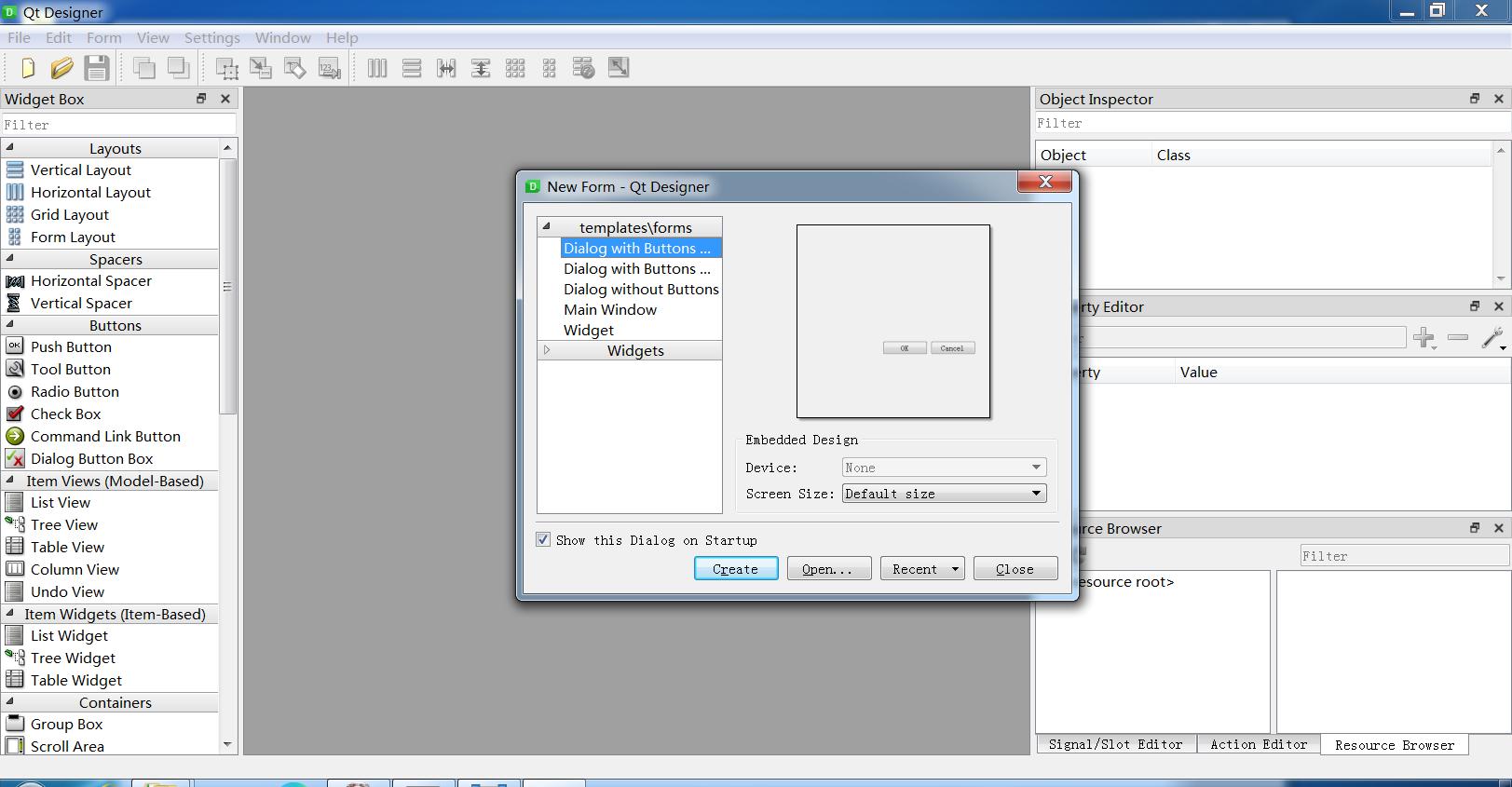The width and height of the screenshot is (1512, 787).
Task: Click the Create button
Action: (736, 569)
